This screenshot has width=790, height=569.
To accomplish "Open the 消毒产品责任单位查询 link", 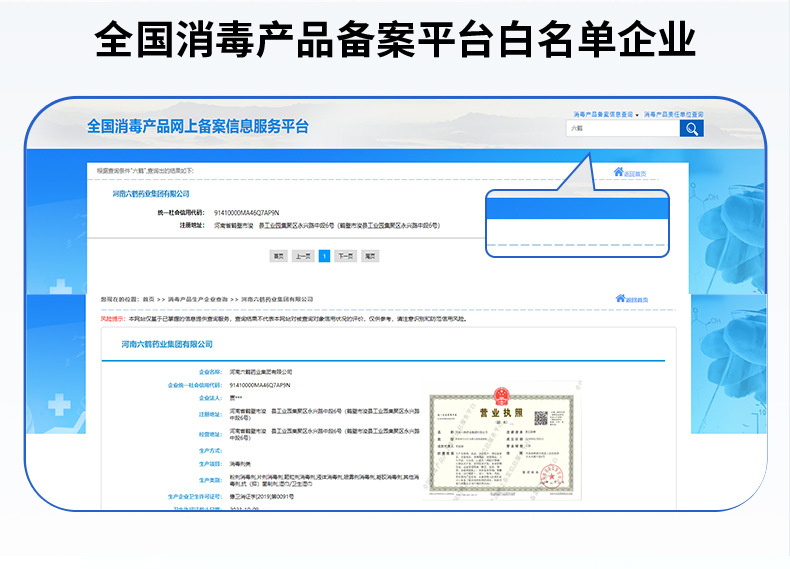I will coord(673,114).
